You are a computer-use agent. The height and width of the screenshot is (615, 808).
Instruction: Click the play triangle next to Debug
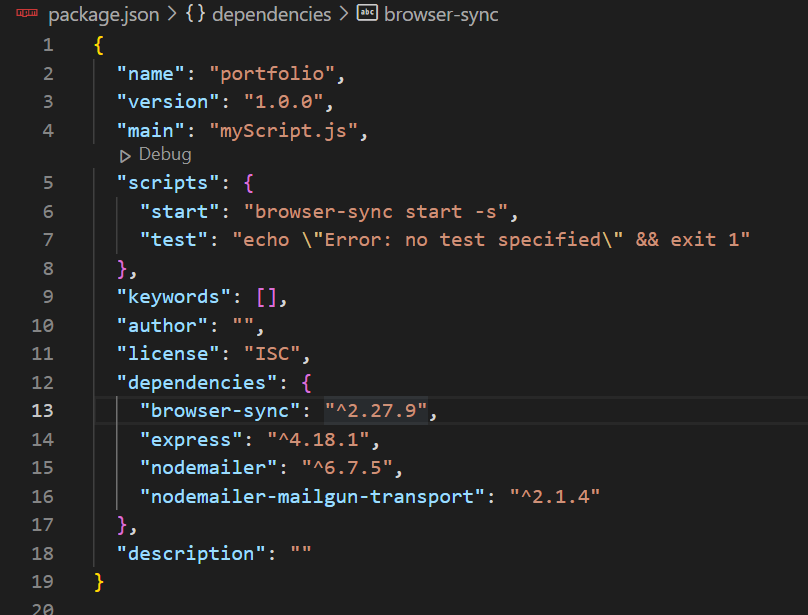(x=125, y=154)
